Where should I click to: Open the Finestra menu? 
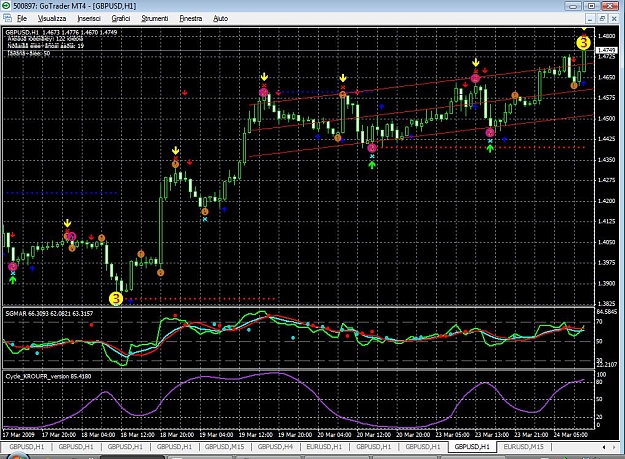(191, 18)
